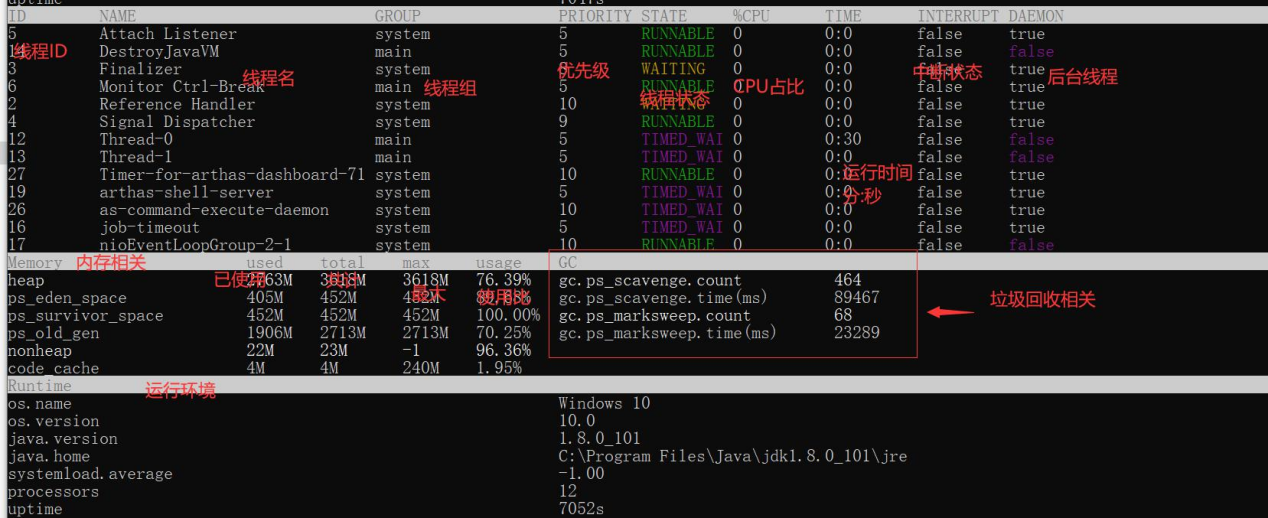Click the java.version label

[62, 439]
